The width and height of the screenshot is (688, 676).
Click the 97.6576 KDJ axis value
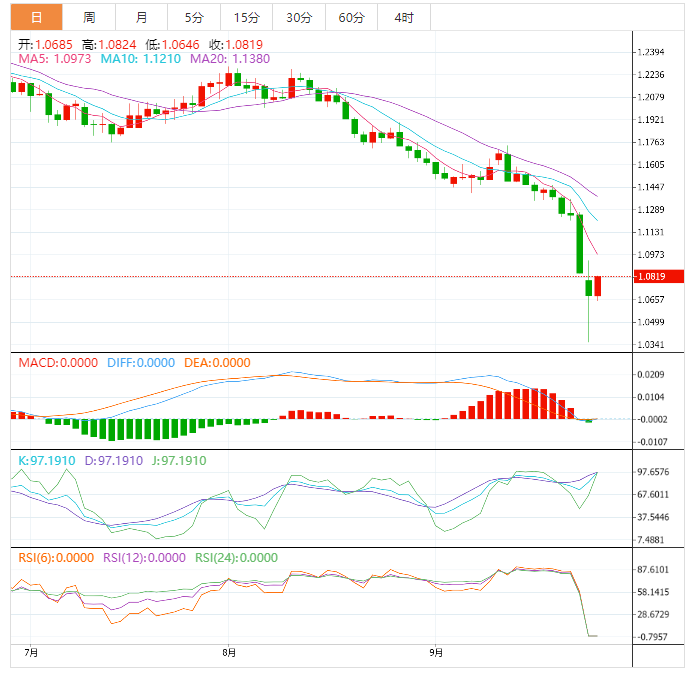[x=653, y=472]
